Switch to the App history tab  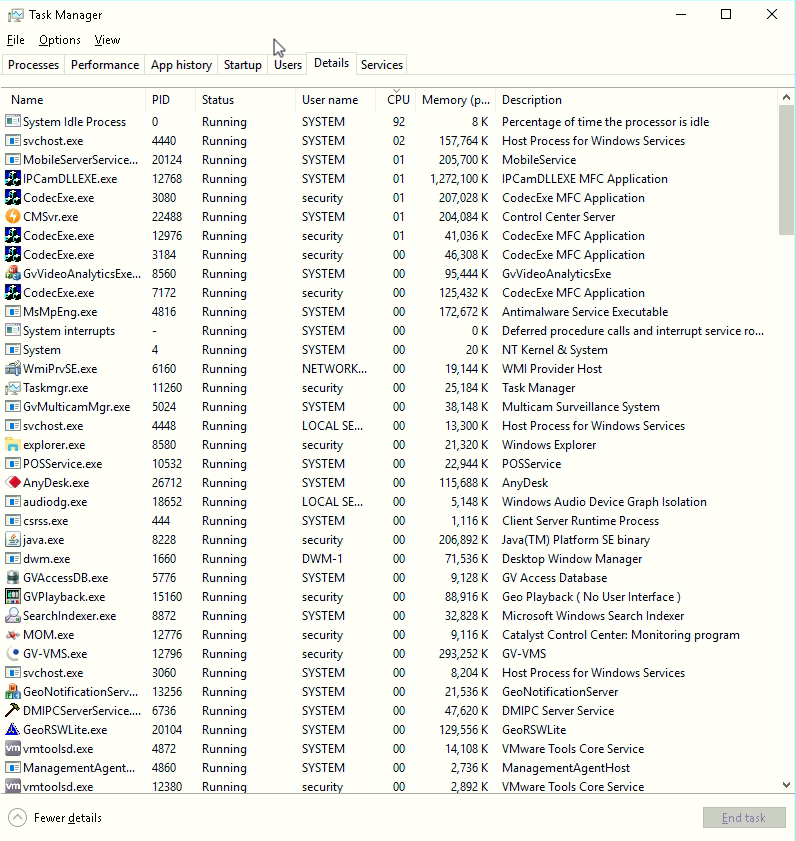click(x=181, y=65)
